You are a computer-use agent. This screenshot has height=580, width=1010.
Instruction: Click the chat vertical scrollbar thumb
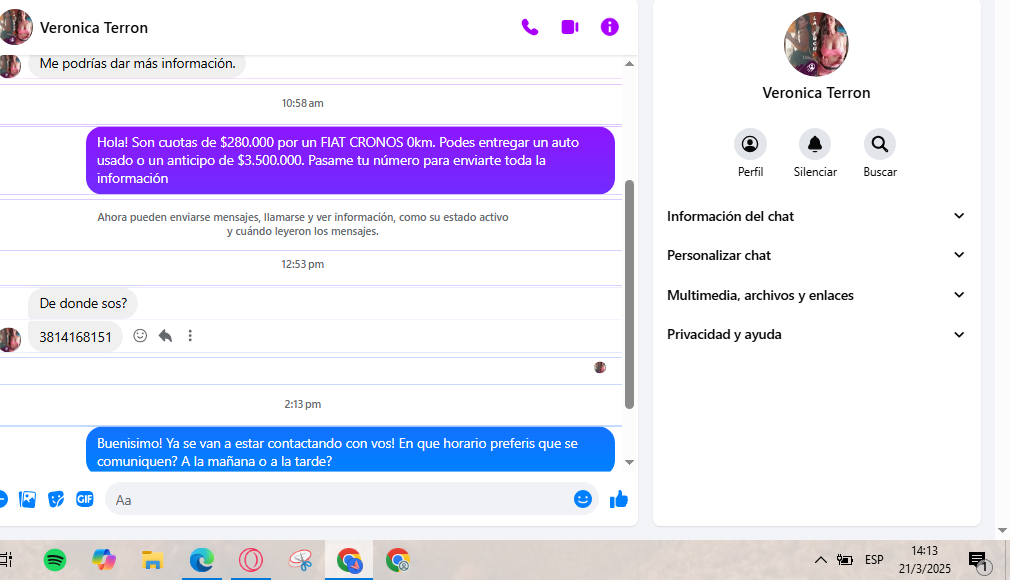pos(629,294)
